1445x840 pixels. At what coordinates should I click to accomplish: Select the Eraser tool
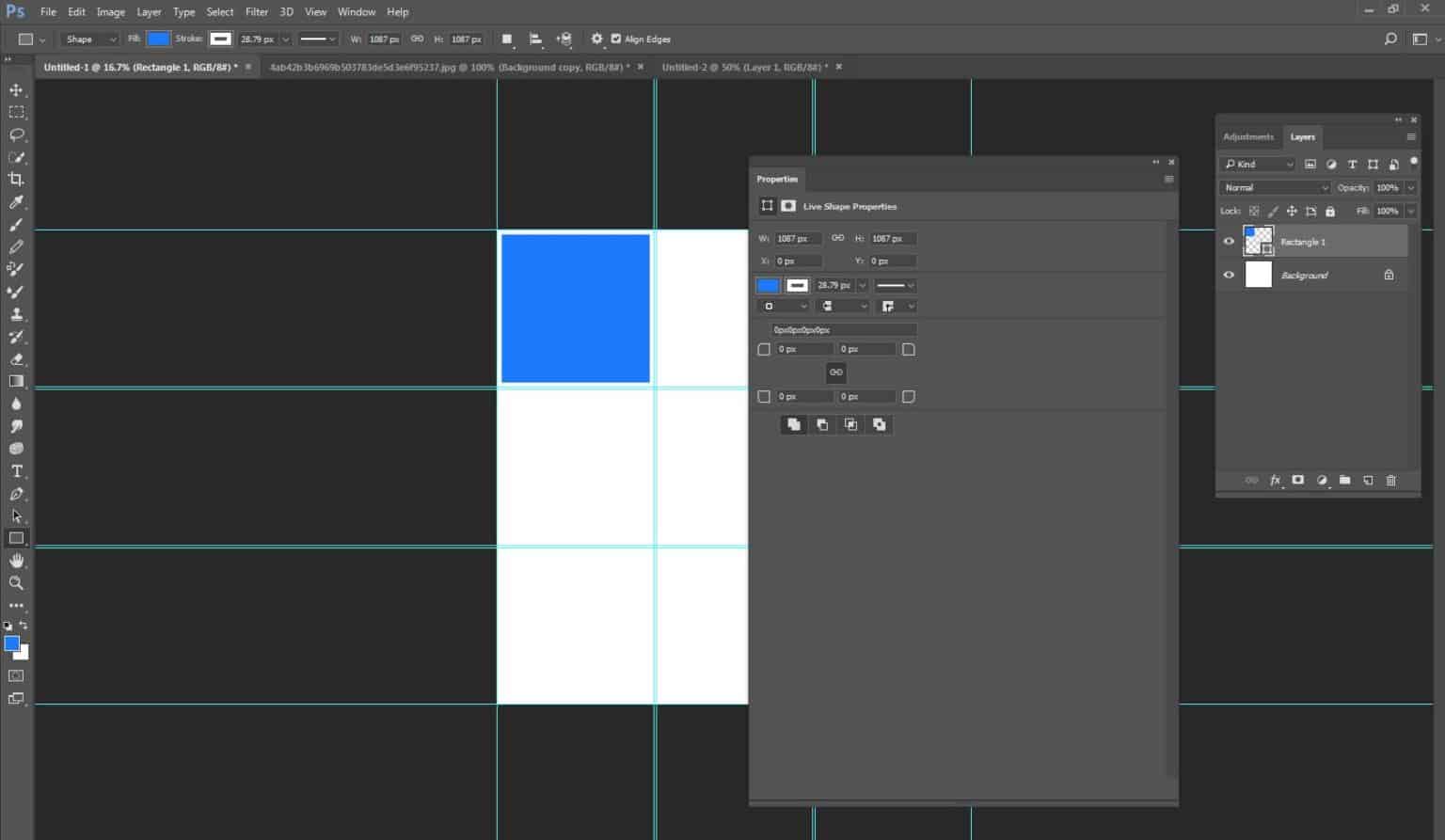[x=16, y=359]
